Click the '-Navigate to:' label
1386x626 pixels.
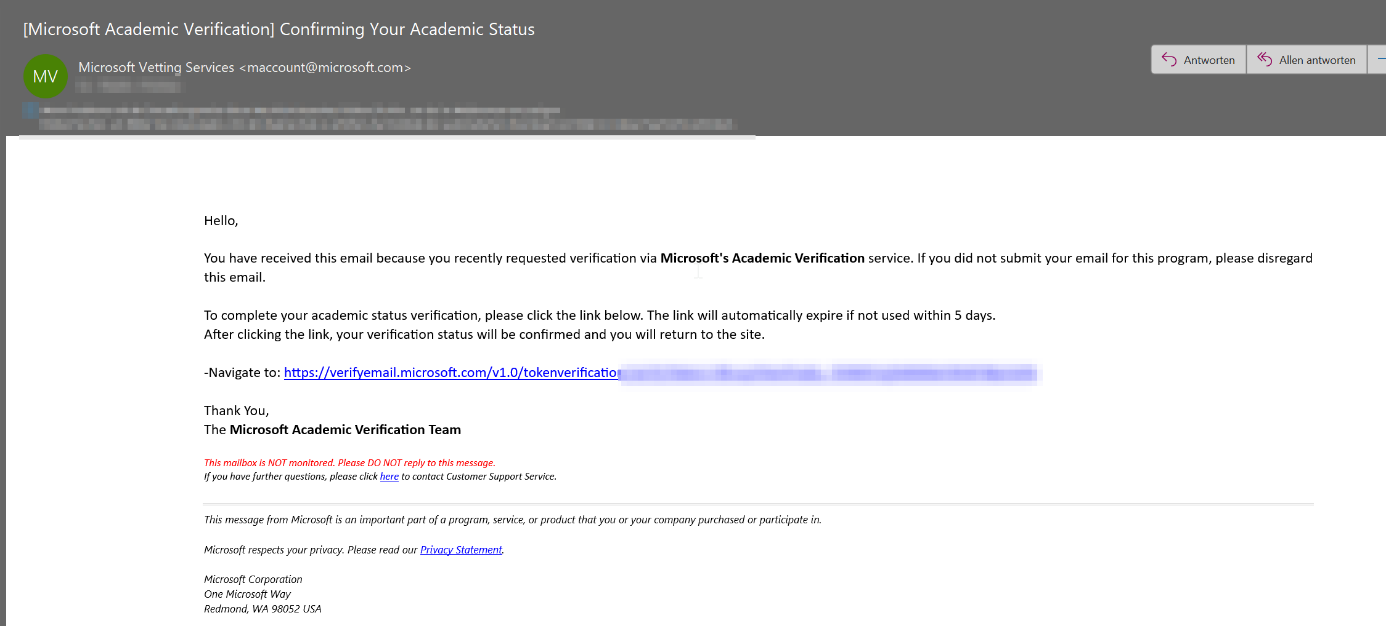point(242,373)
